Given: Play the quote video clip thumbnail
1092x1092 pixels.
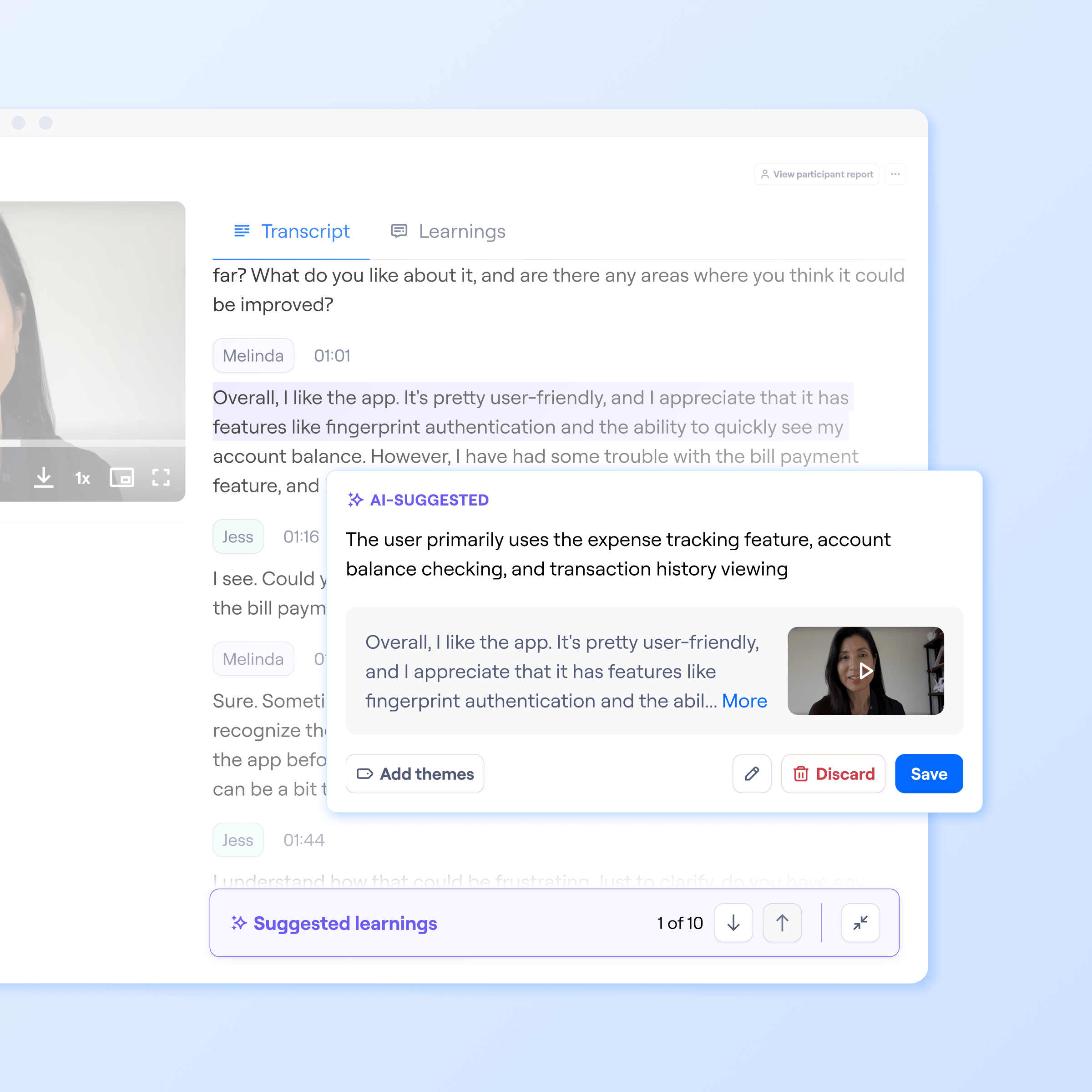Looking at the screenshot, I should point(865,671).
